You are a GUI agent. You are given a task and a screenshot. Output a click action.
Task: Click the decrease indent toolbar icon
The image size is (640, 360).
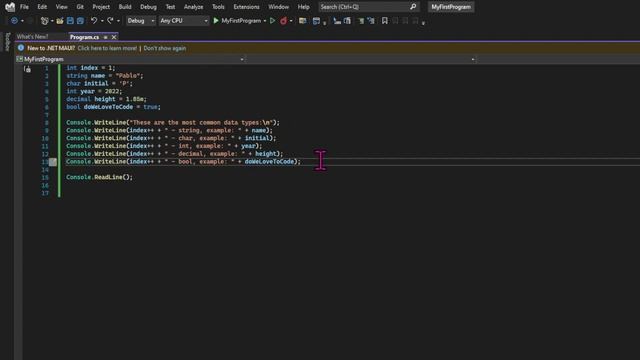click(337, 21)
